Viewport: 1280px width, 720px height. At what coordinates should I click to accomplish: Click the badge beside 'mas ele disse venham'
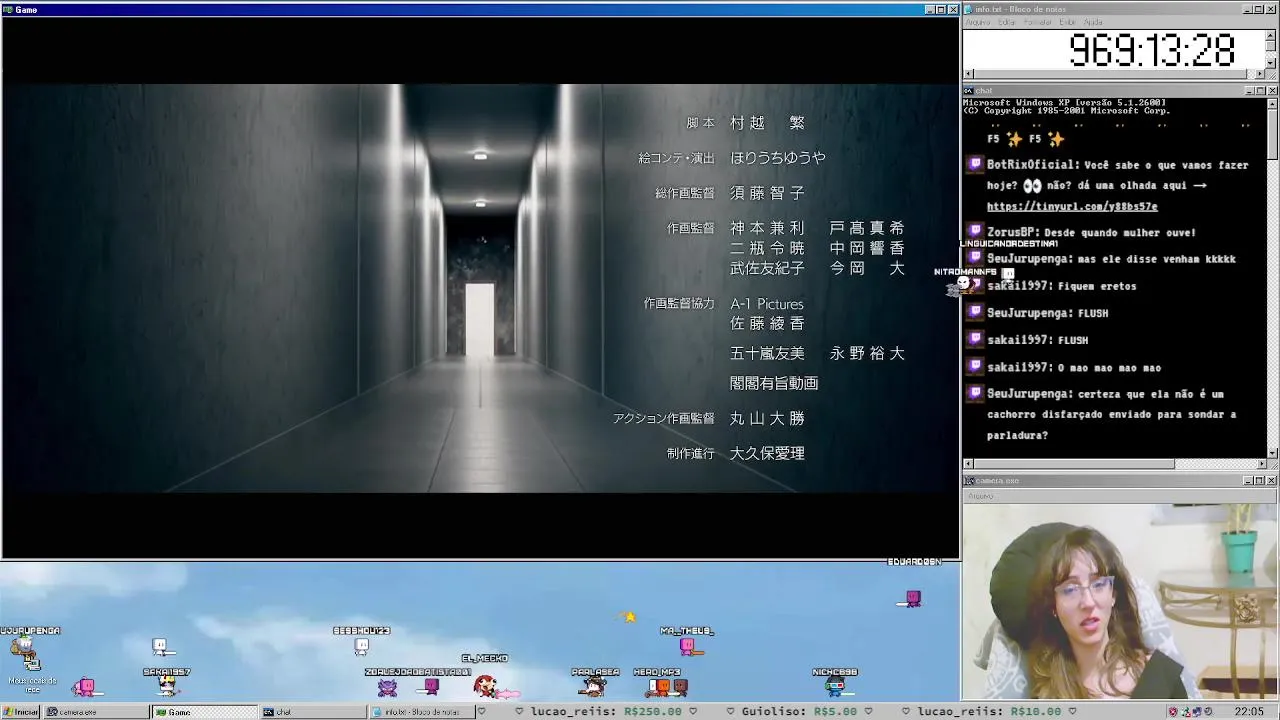pyautogui.click(x=976, y=258)
